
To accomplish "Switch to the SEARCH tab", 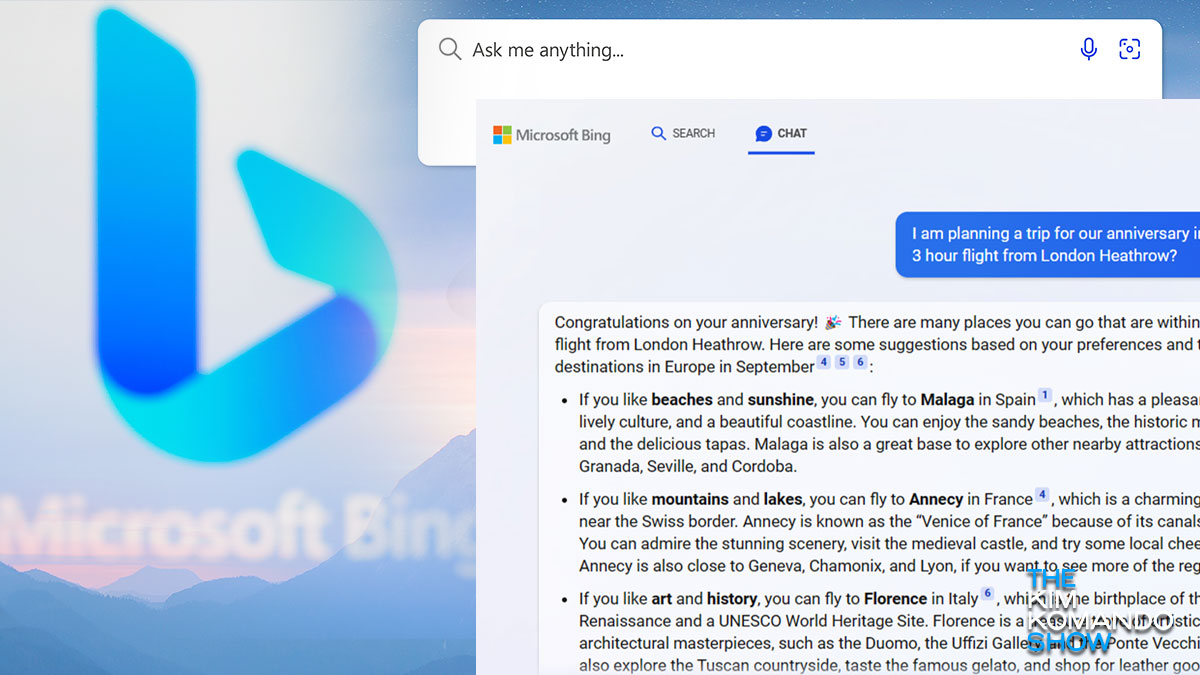I will pos(683,133).
